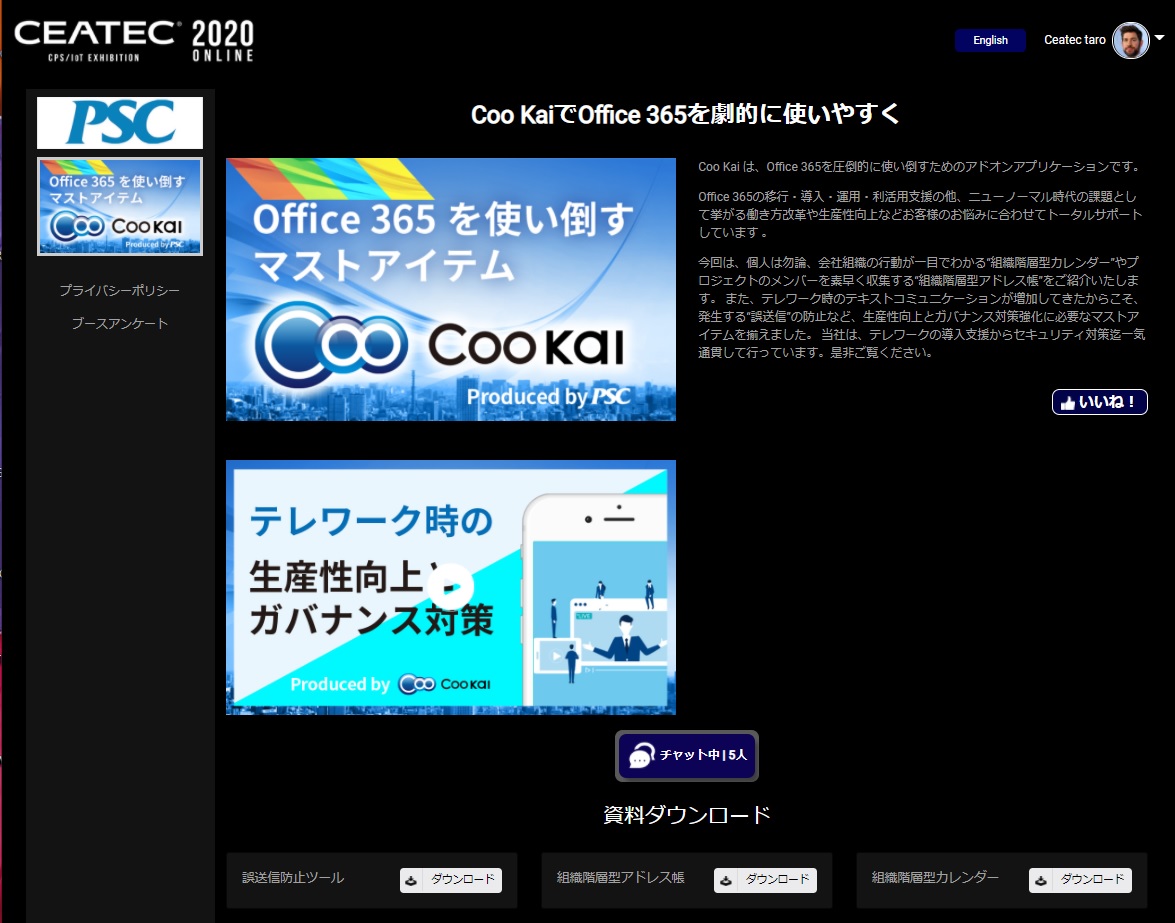This screenshot has width=1175, height=923.
Task: Open the Ceatec taro user avatar
Action: (x=1130, y=40)
